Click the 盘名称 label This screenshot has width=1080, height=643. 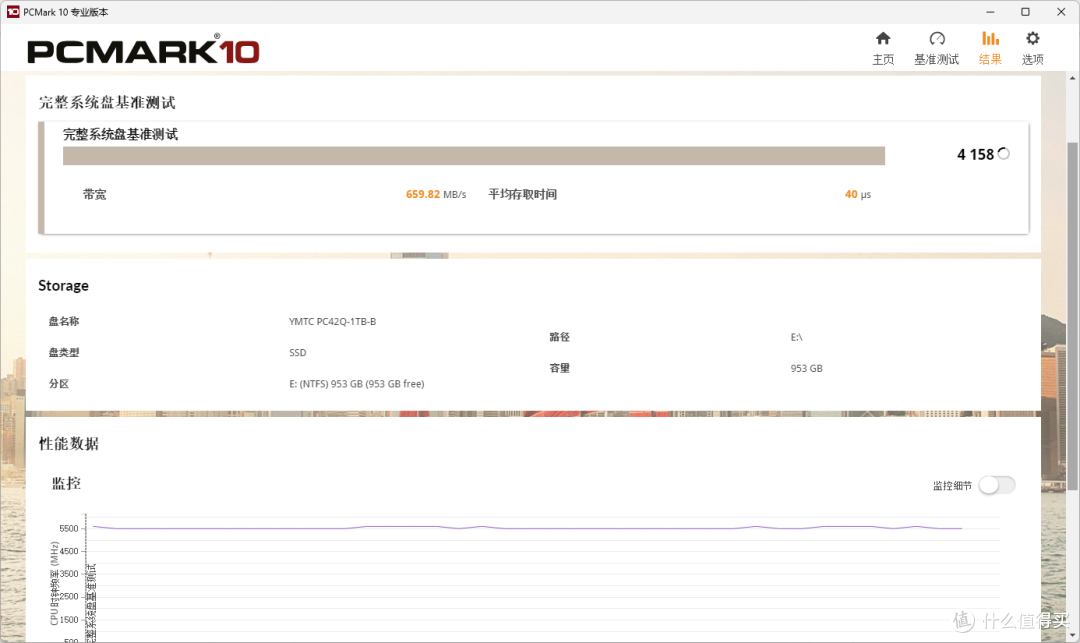(64, 322)
